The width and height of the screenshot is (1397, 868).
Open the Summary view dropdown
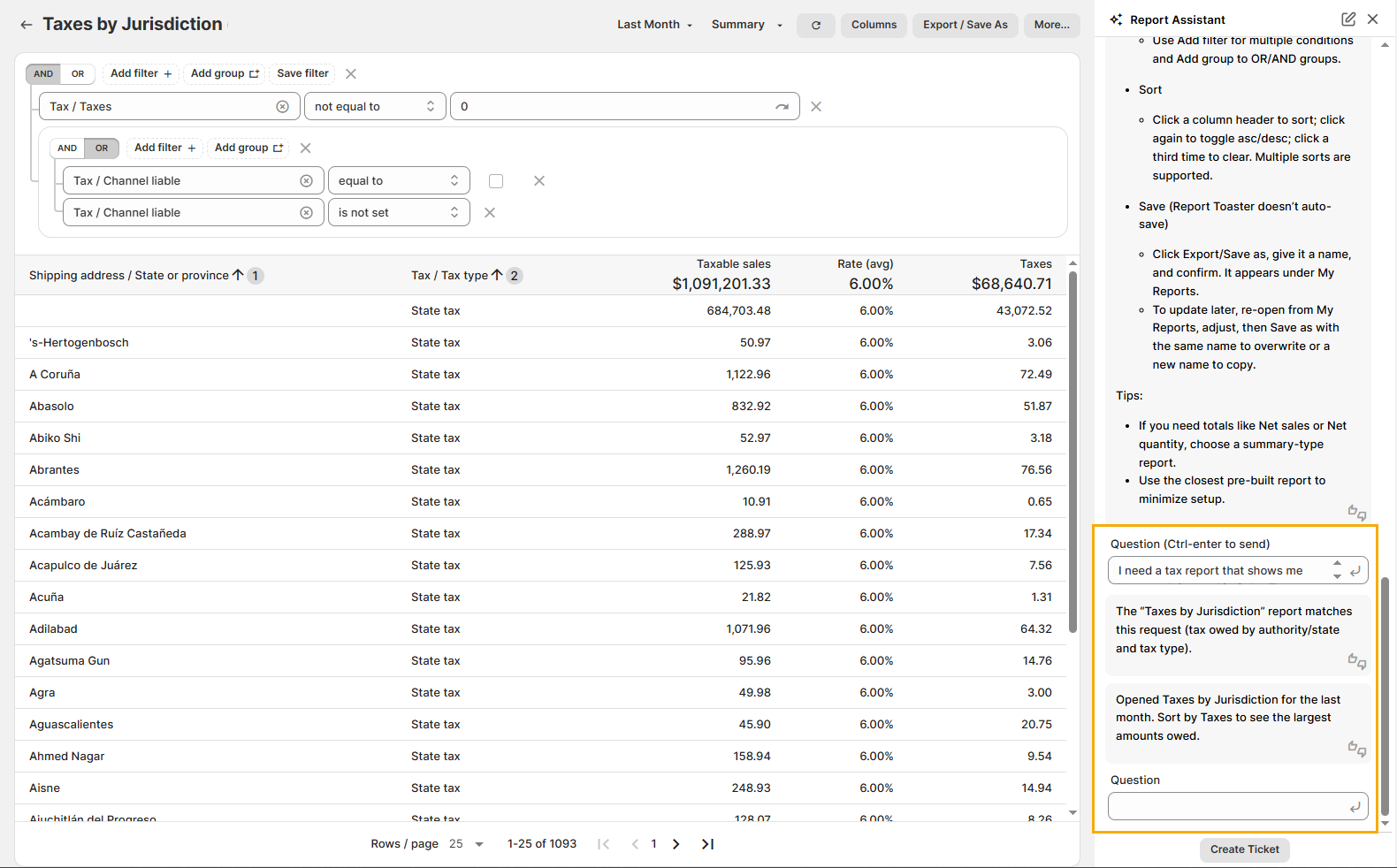746,25
